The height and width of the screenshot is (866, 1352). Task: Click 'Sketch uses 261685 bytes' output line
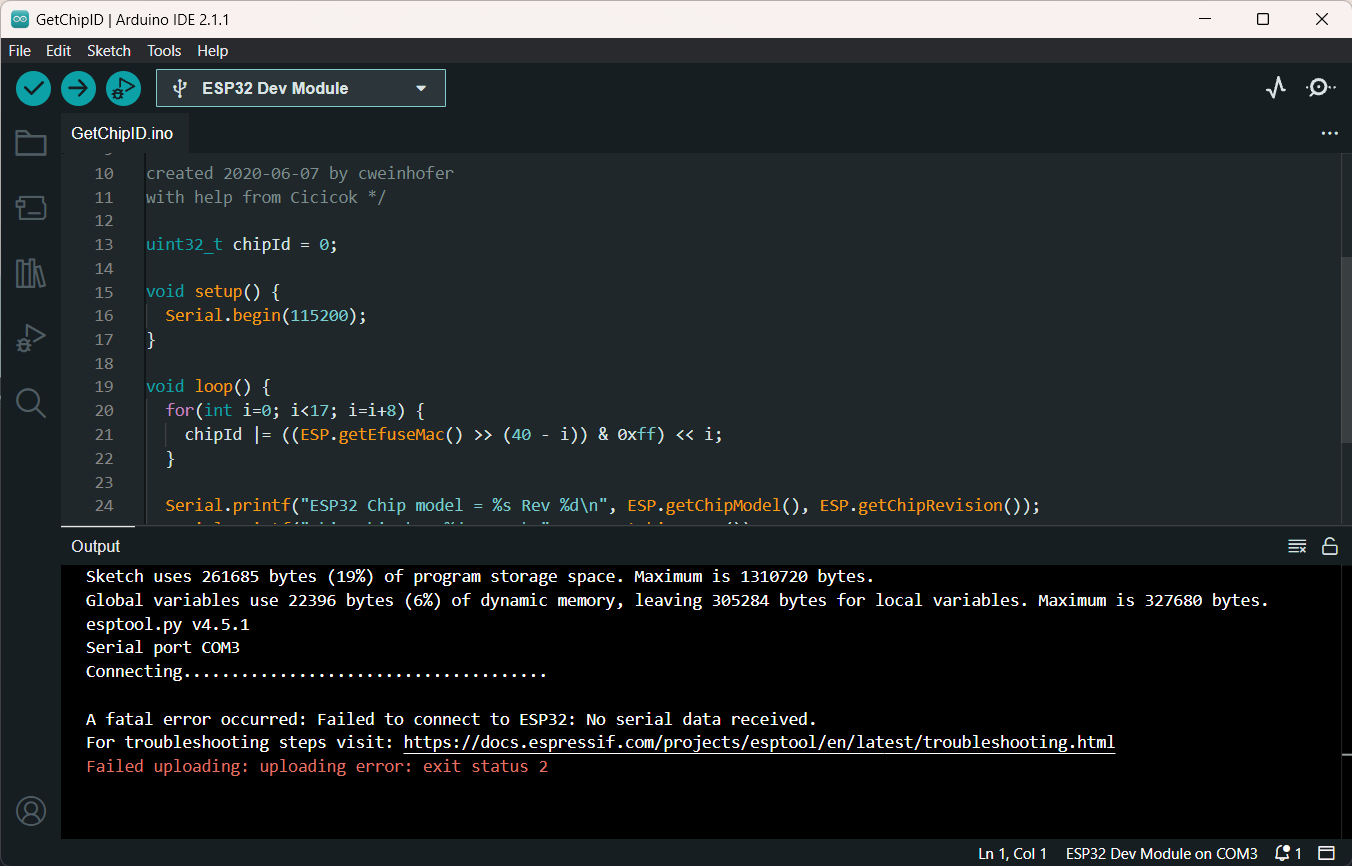pos(480,576)
